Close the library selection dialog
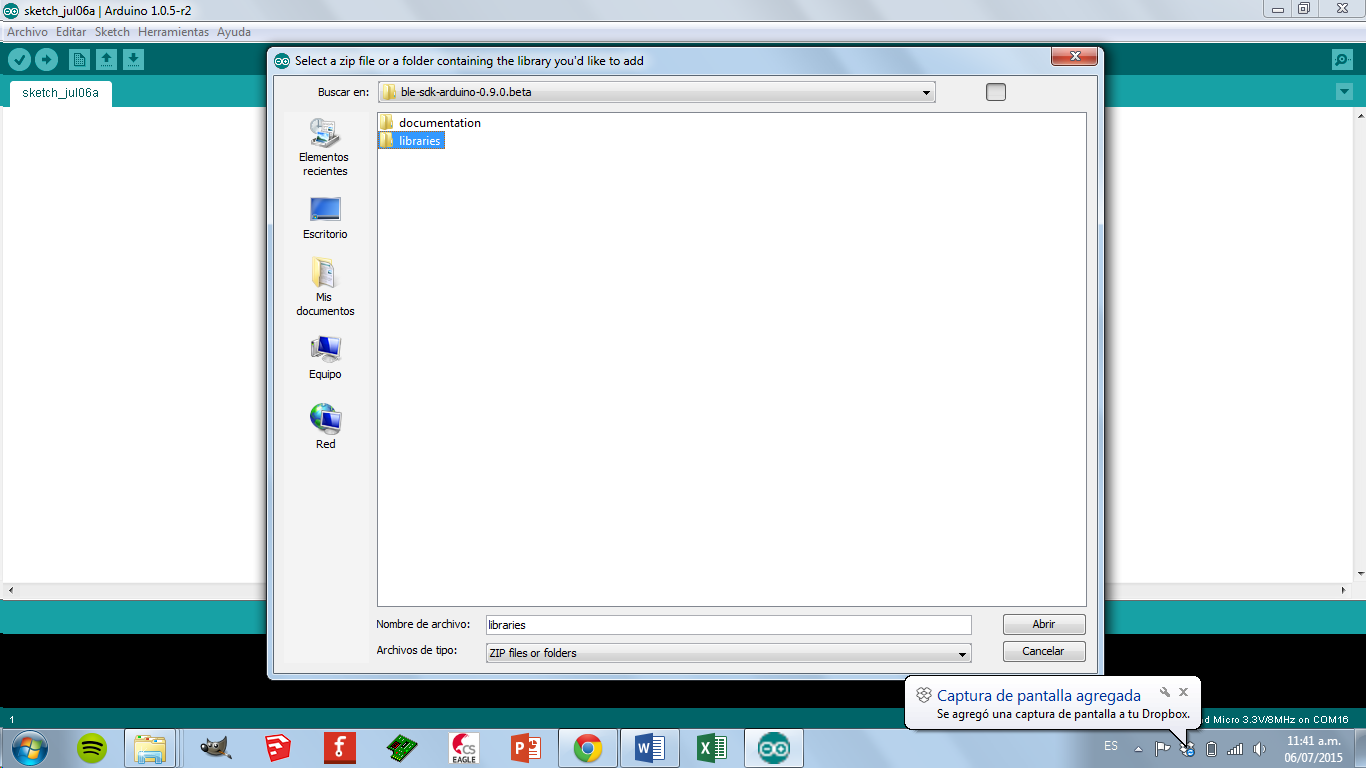This screenshot has height=768, width=1366. 1075,57
